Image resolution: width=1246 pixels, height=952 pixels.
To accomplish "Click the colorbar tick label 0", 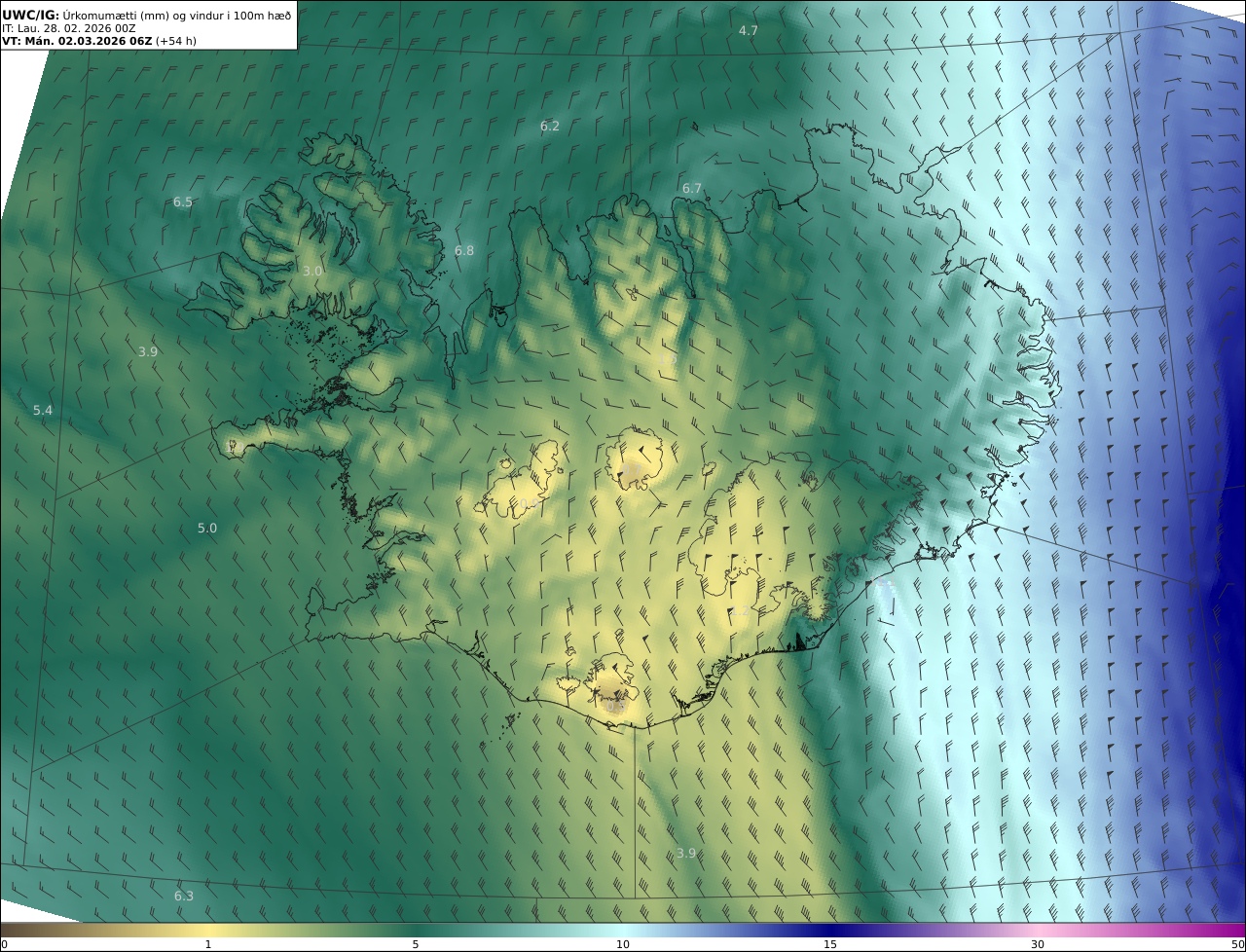I will coord(4,944).
